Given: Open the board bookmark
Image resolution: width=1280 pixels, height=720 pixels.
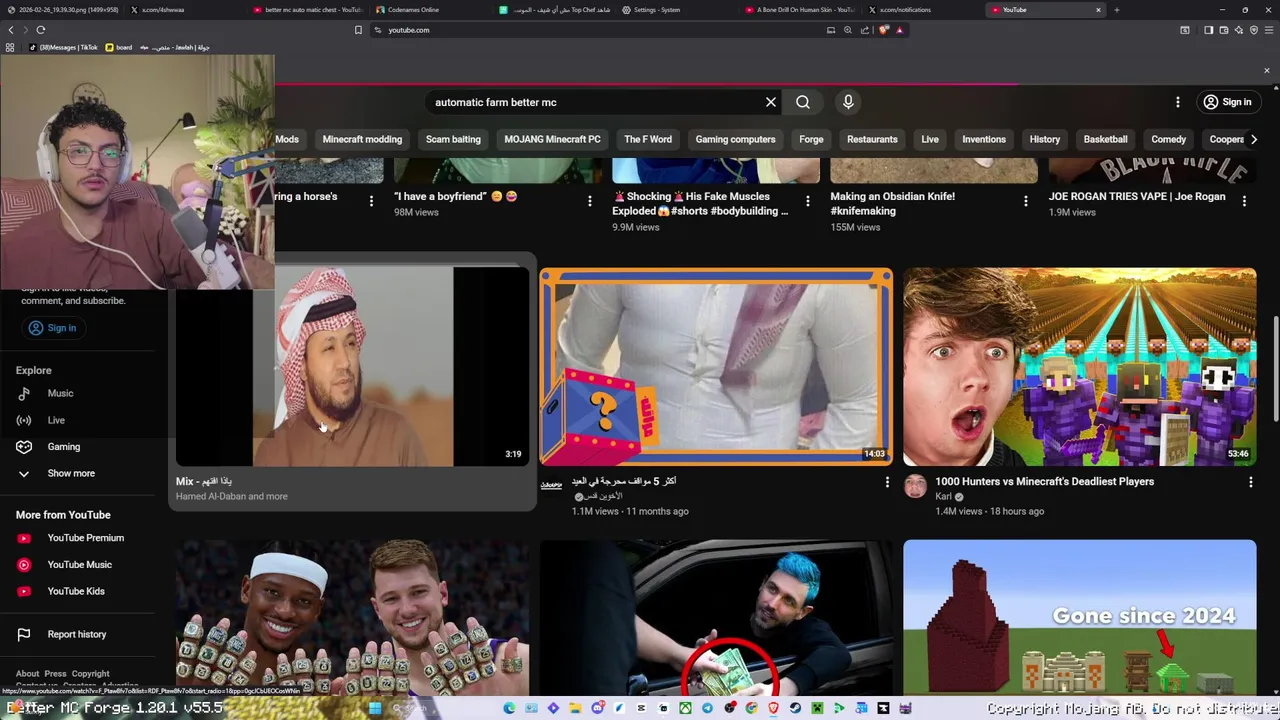Looking at the screenshot, I should point(119,47).
